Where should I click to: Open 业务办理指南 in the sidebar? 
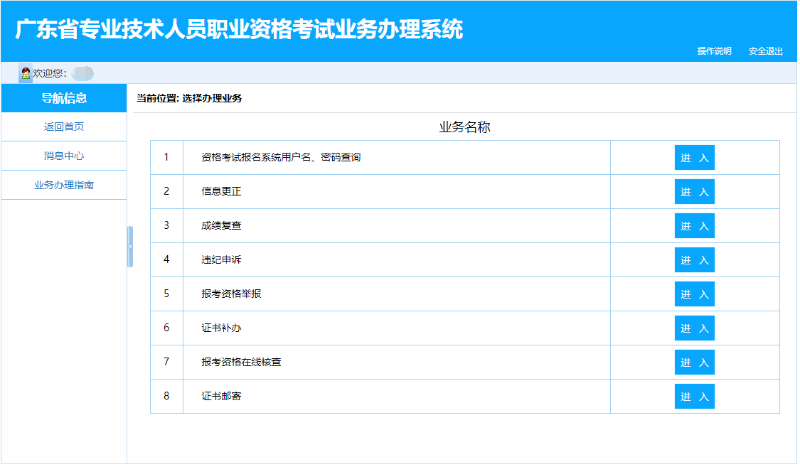[x=64, y=185]
